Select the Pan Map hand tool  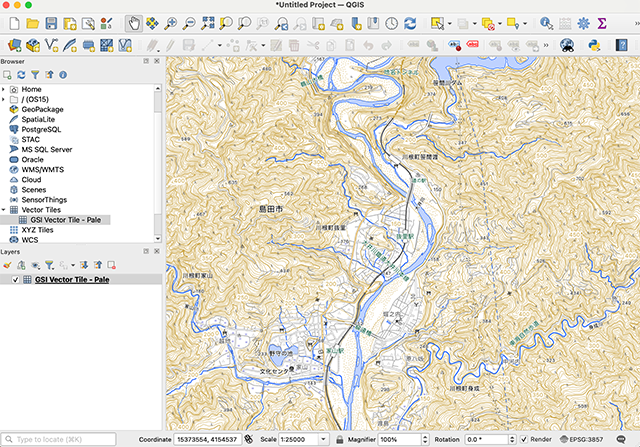coord(134,22)
